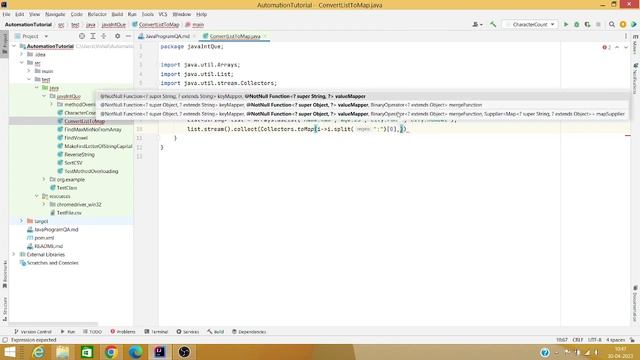
Task: Open the TODO tool window
Action: tap(92, 331)
